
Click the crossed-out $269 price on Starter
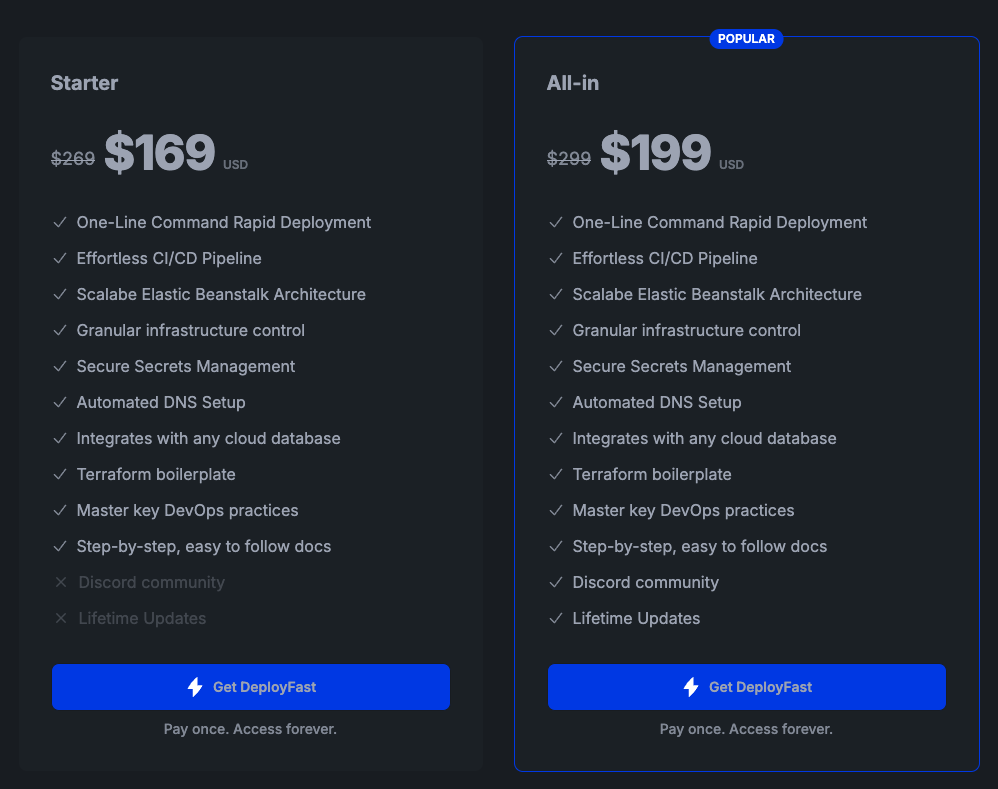click(x=73, y=158)
